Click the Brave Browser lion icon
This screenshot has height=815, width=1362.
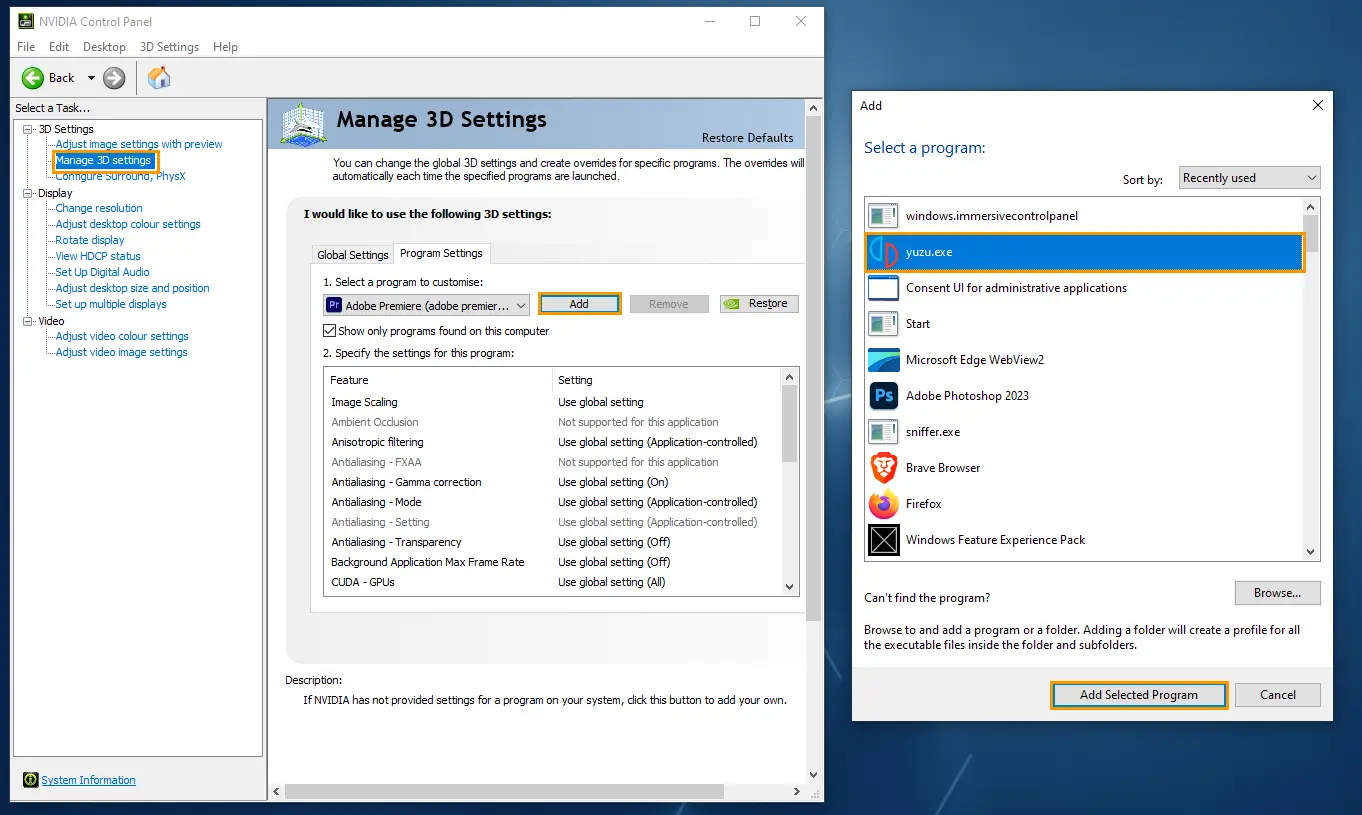coord(884,468)
